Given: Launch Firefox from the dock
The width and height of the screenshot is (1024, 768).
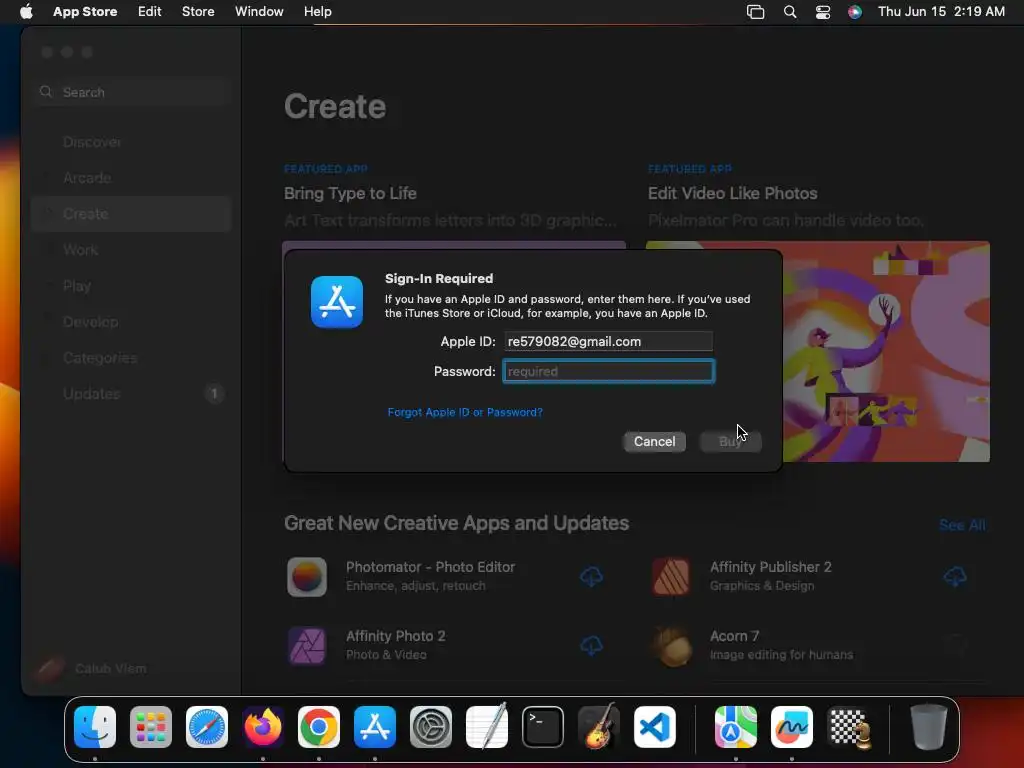Looking at the screenshot, I should [263, 727].
